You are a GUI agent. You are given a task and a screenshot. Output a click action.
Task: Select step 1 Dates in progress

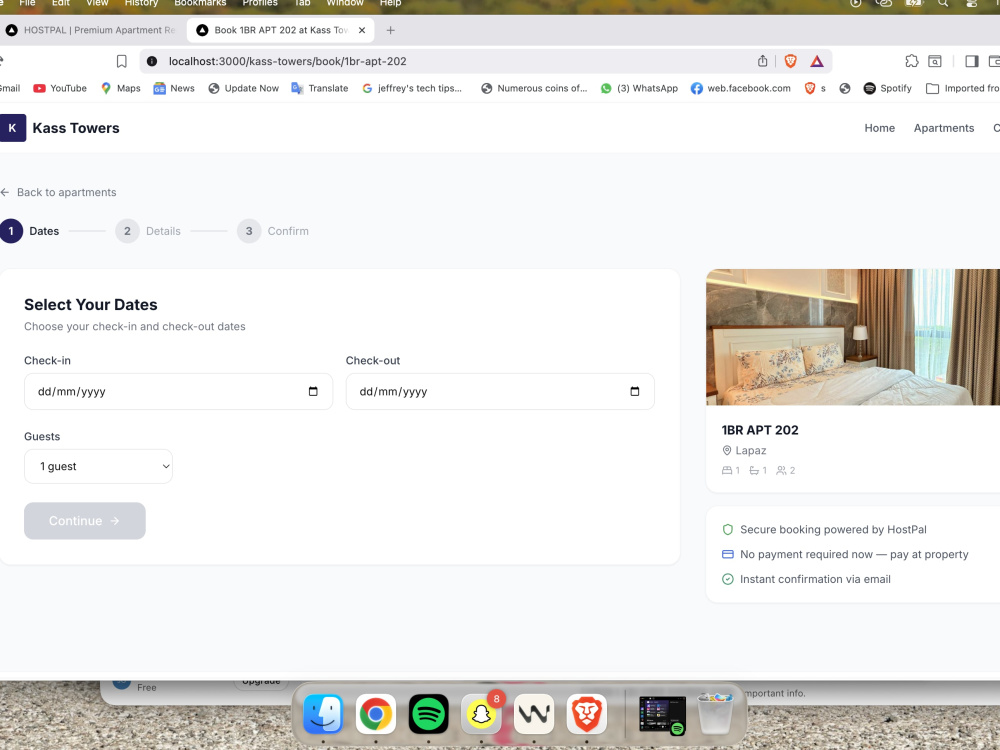30,231
